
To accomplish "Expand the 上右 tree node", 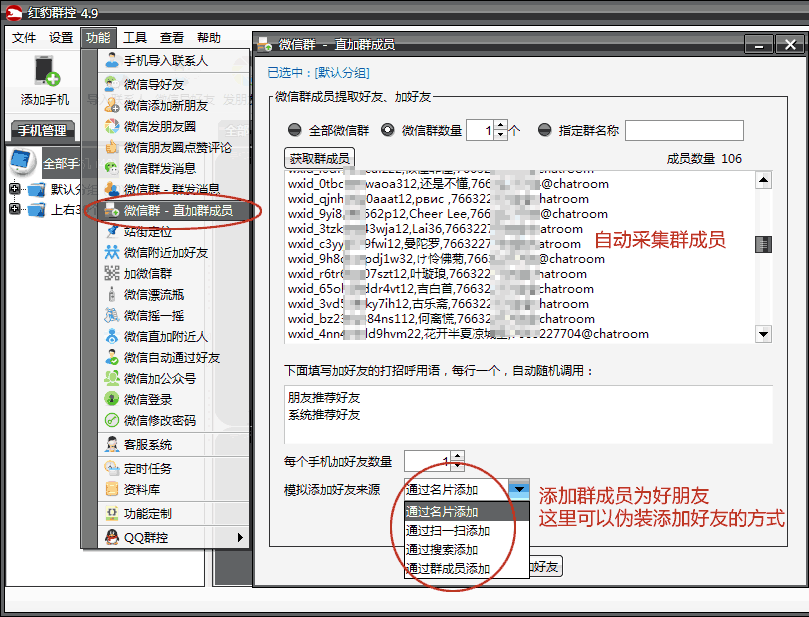I will 15,209.
